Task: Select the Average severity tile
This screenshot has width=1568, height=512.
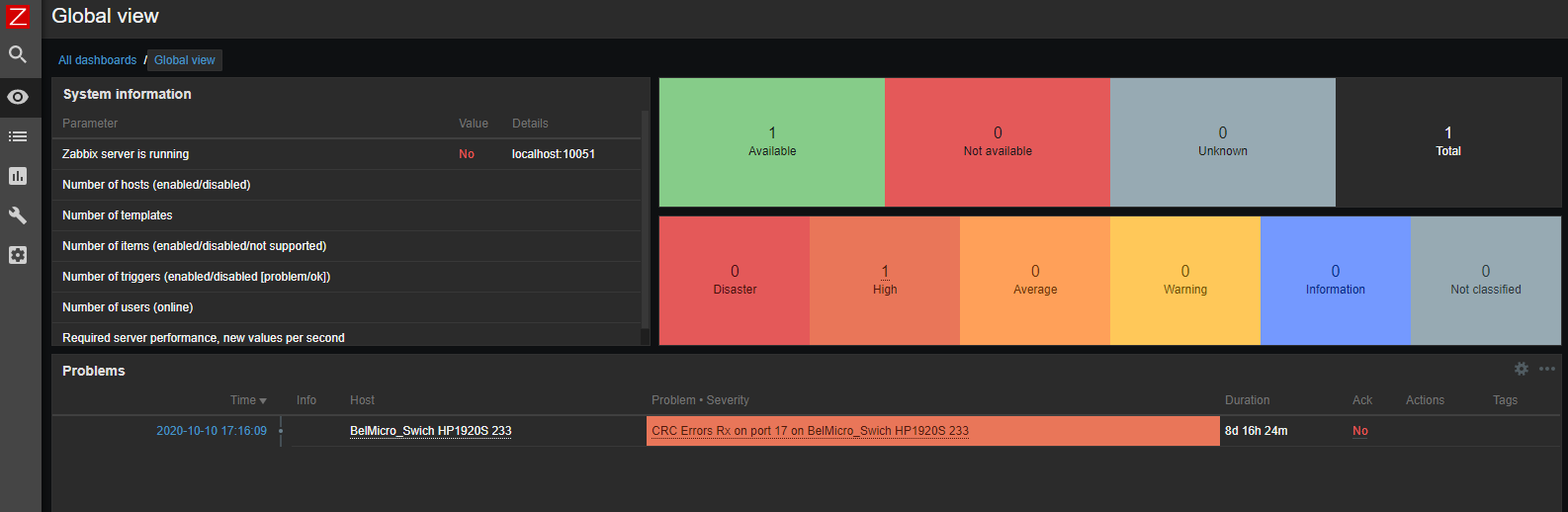Action: pyautogui.click(x=1035, y=281)
